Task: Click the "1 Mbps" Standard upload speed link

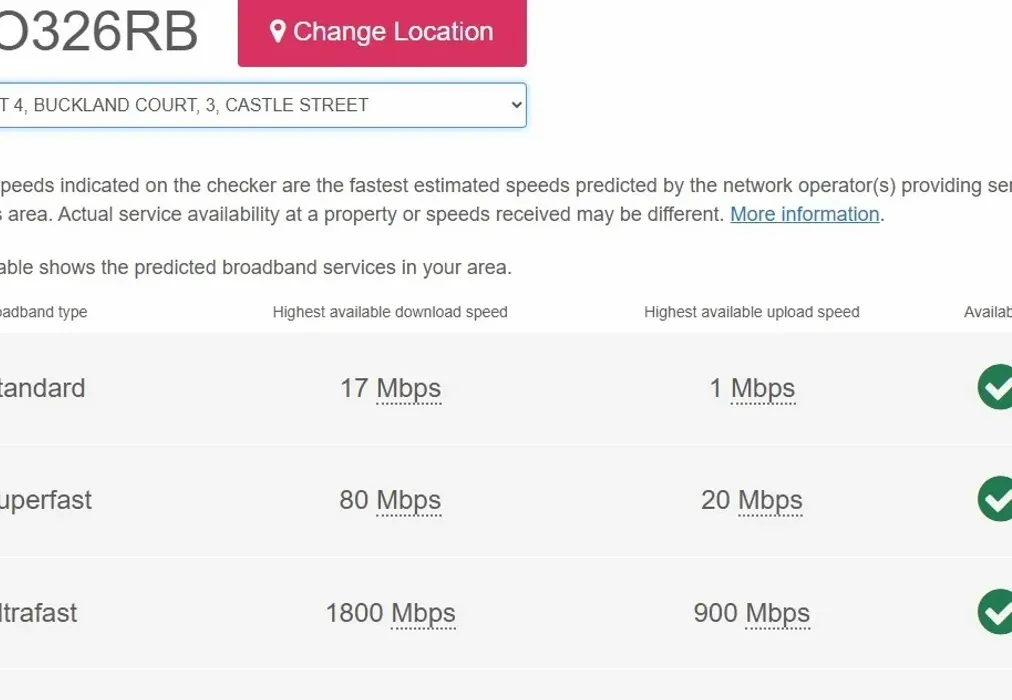Action: click(x=754, y=388)
